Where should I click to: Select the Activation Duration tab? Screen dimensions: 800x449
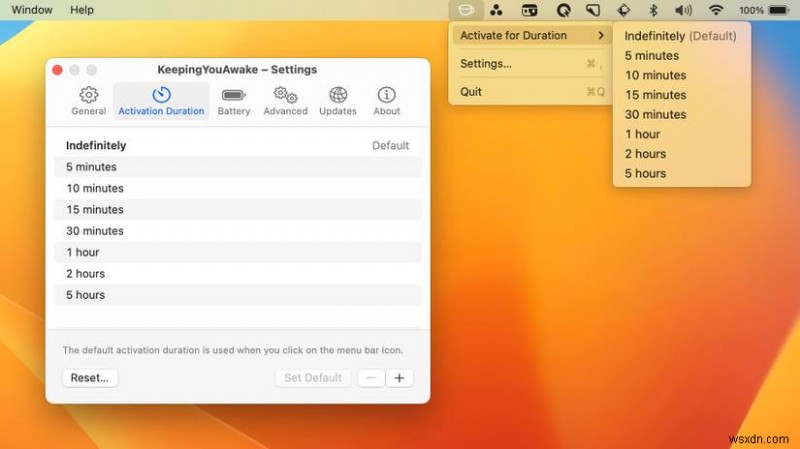[x=161, y=101]
